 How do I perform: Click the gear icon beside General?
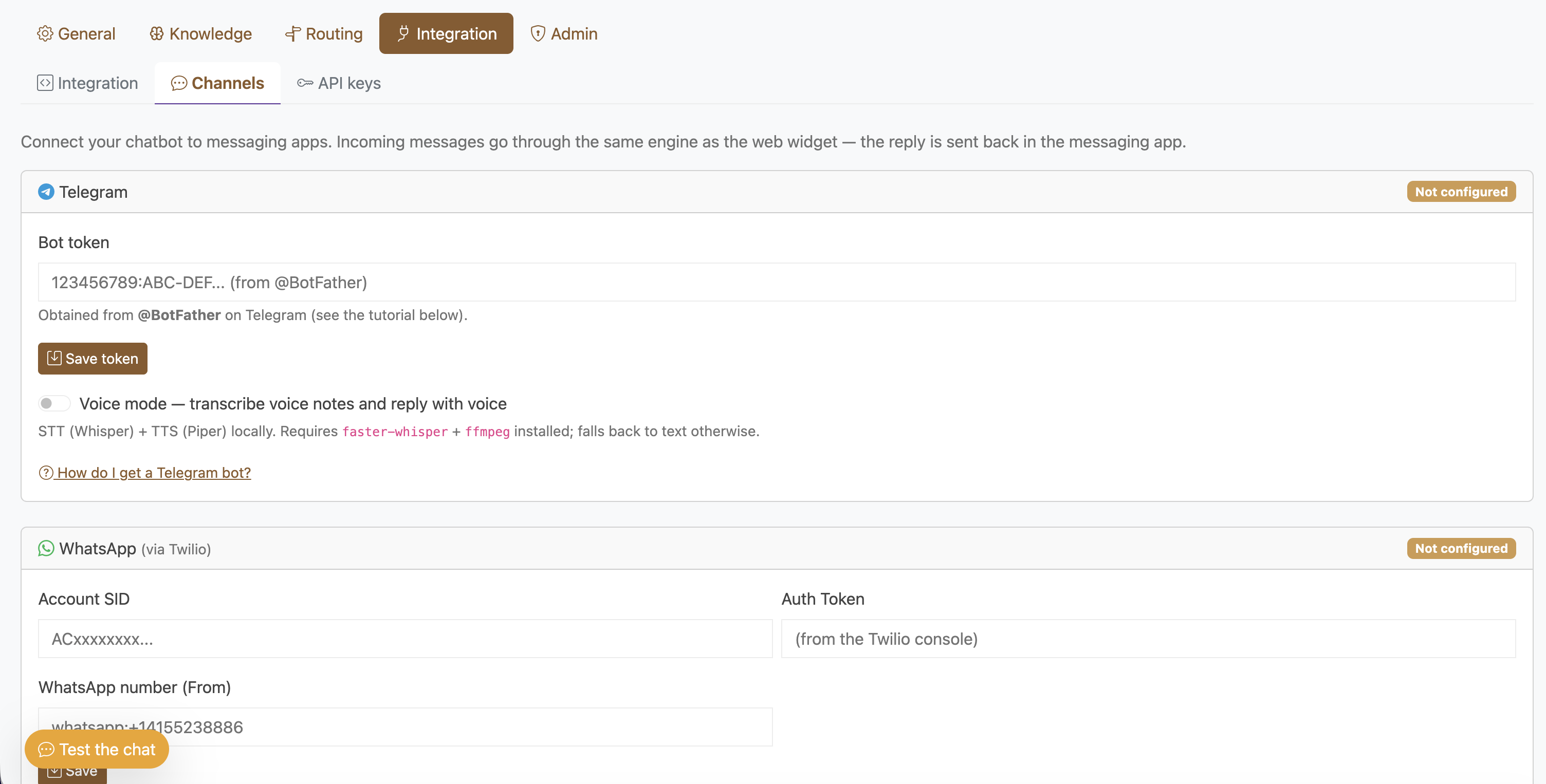45,33
